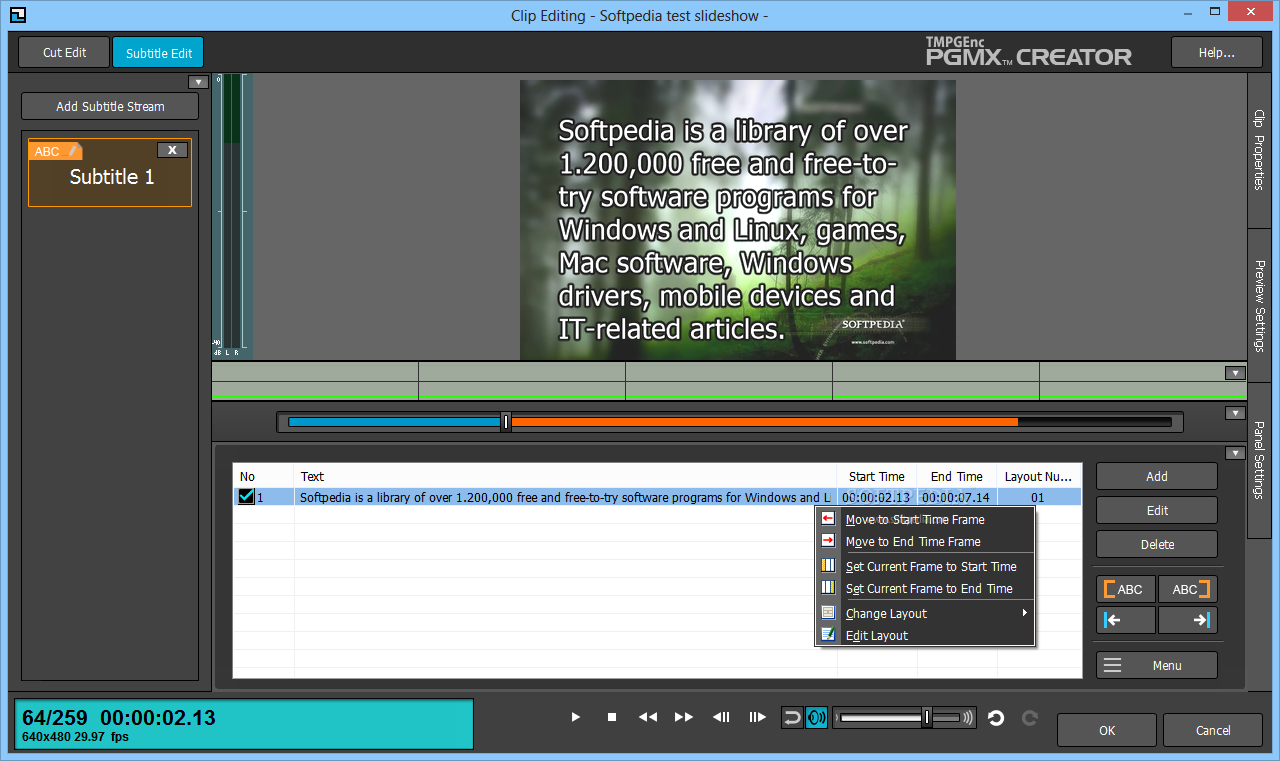Sort by the End Time column header
Image resolution: width=1280 pixels, height=761 pixels.
[x=957, y=476]
